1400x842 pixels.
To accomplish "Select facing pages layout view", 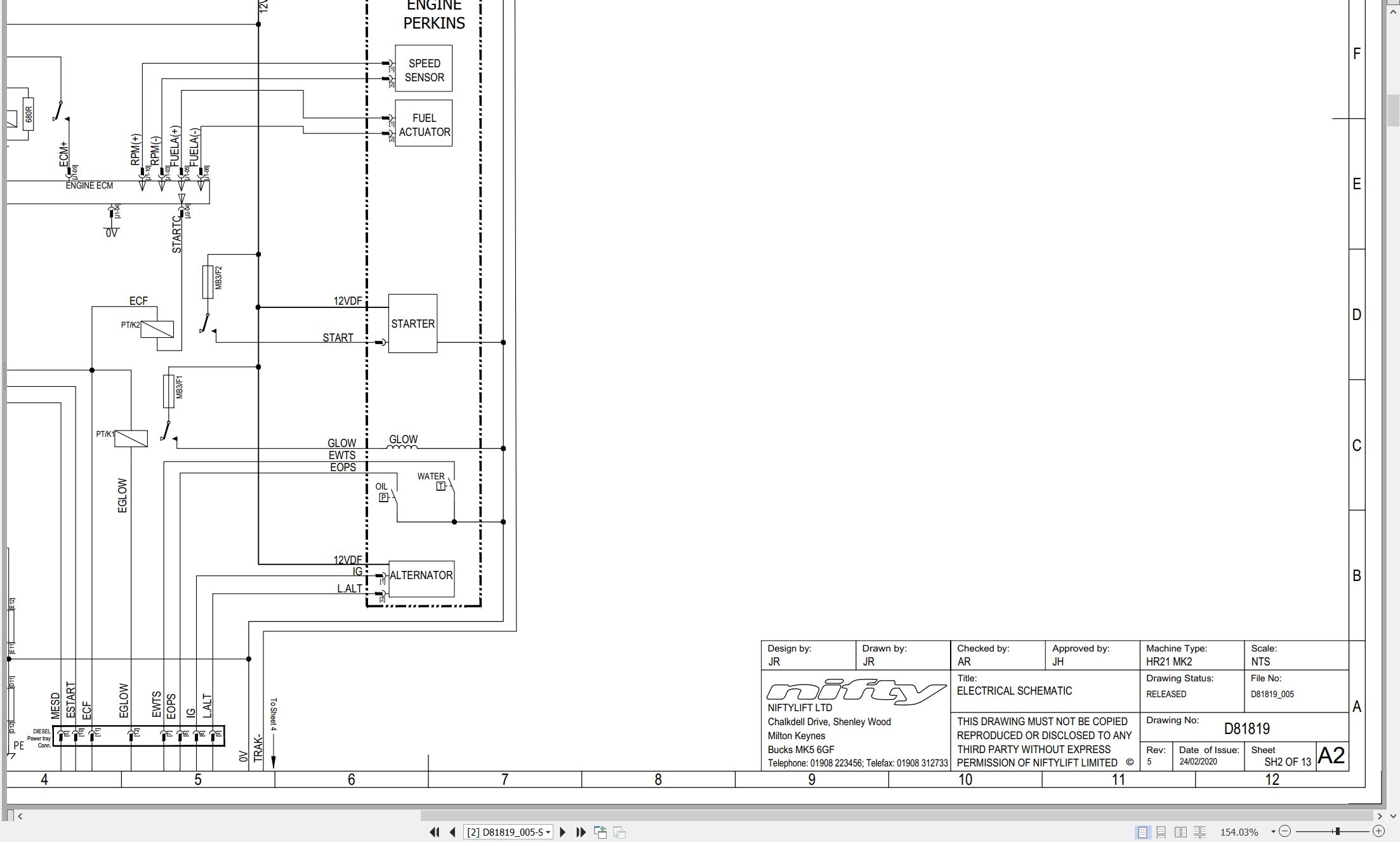I will tap(1180, 832).
